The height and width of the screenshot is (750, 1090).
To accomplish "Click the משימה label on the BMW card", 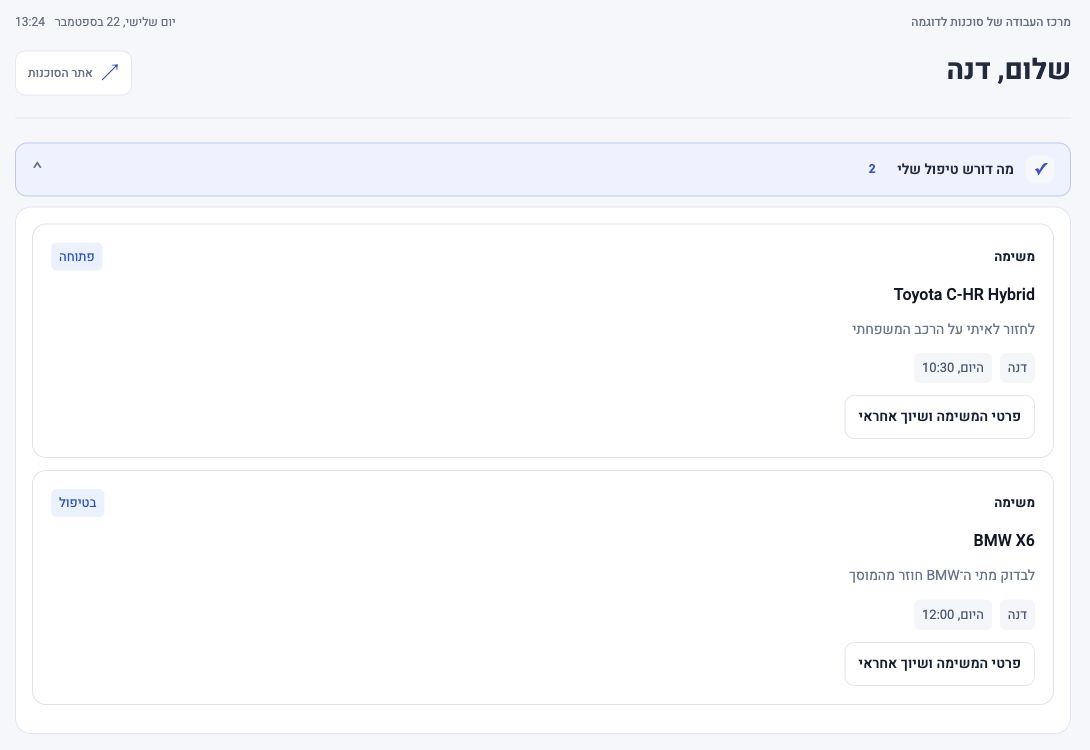I will click(1014, 503).
